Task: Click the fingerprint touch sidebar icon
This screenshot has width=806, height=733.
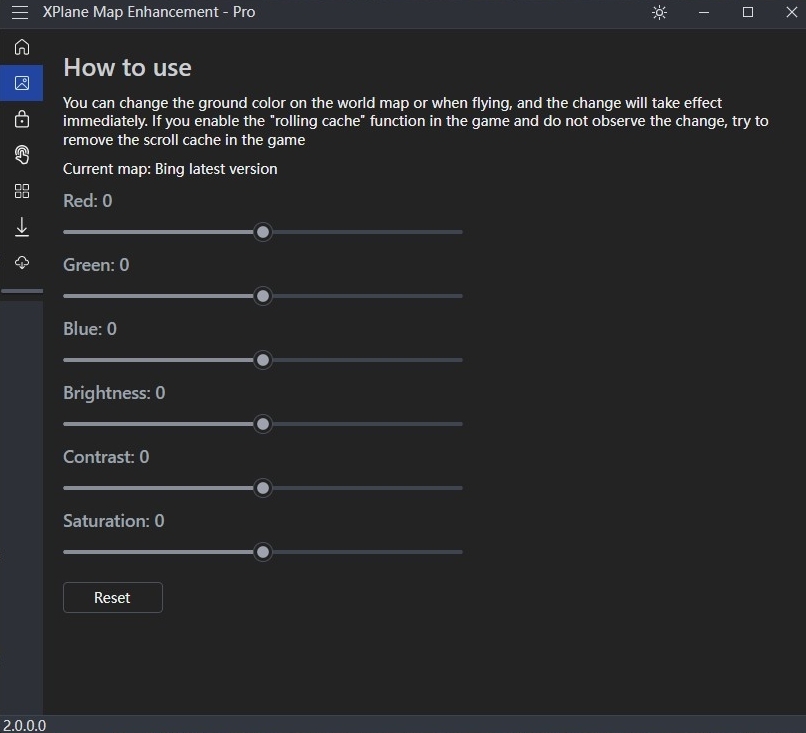Action: [22, 155]
